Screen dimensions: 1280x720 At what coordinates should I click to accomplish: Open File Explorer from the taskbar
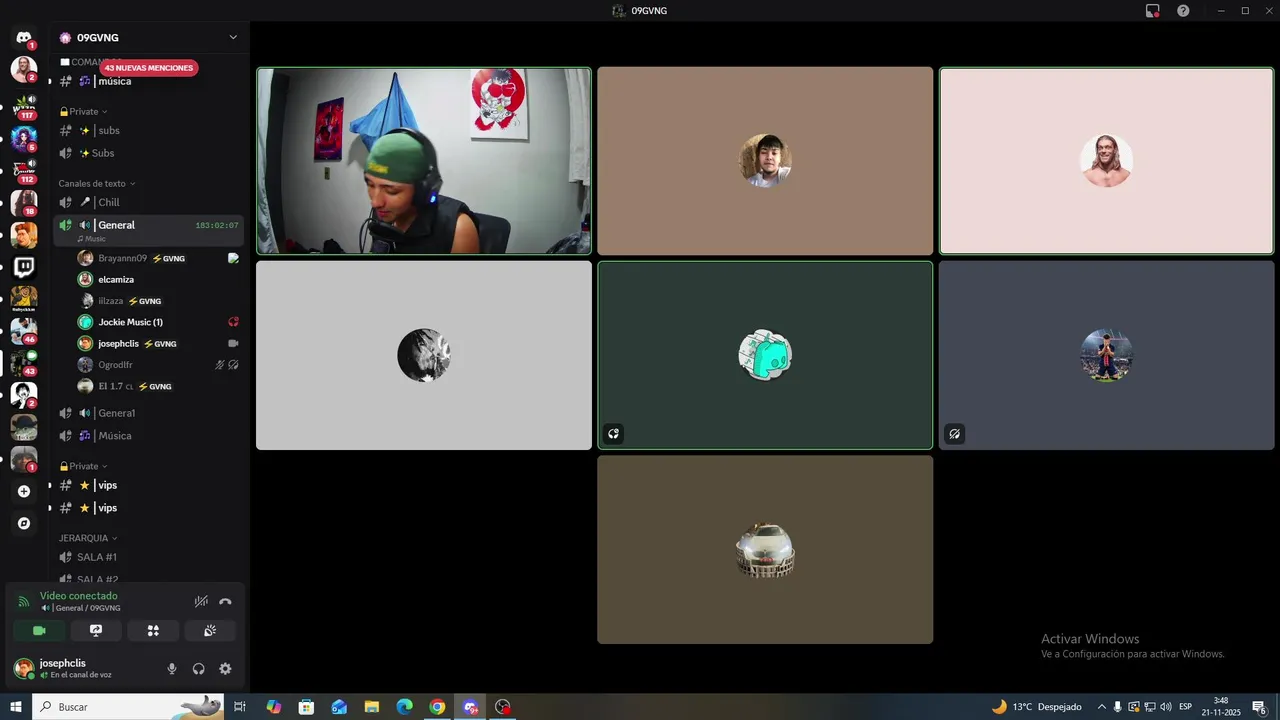[372, 707]
